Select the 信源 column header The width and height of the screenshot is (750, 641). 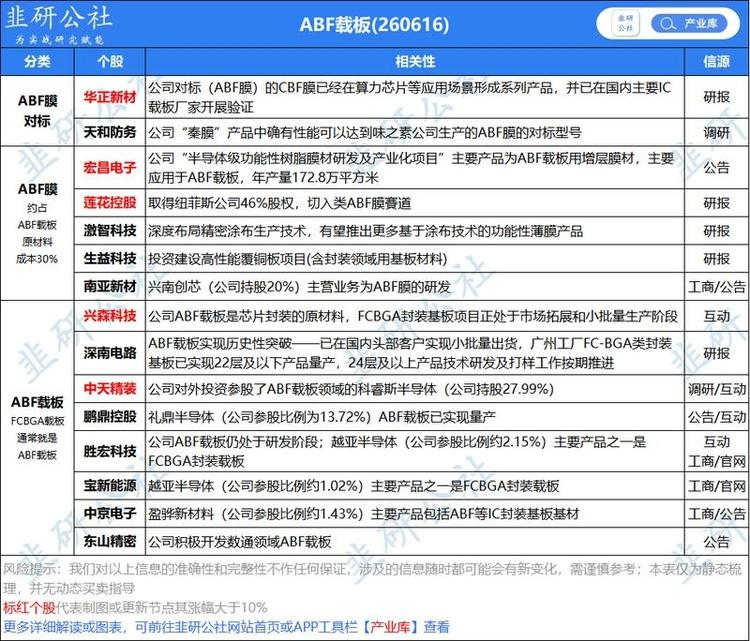tap(716, 61)
